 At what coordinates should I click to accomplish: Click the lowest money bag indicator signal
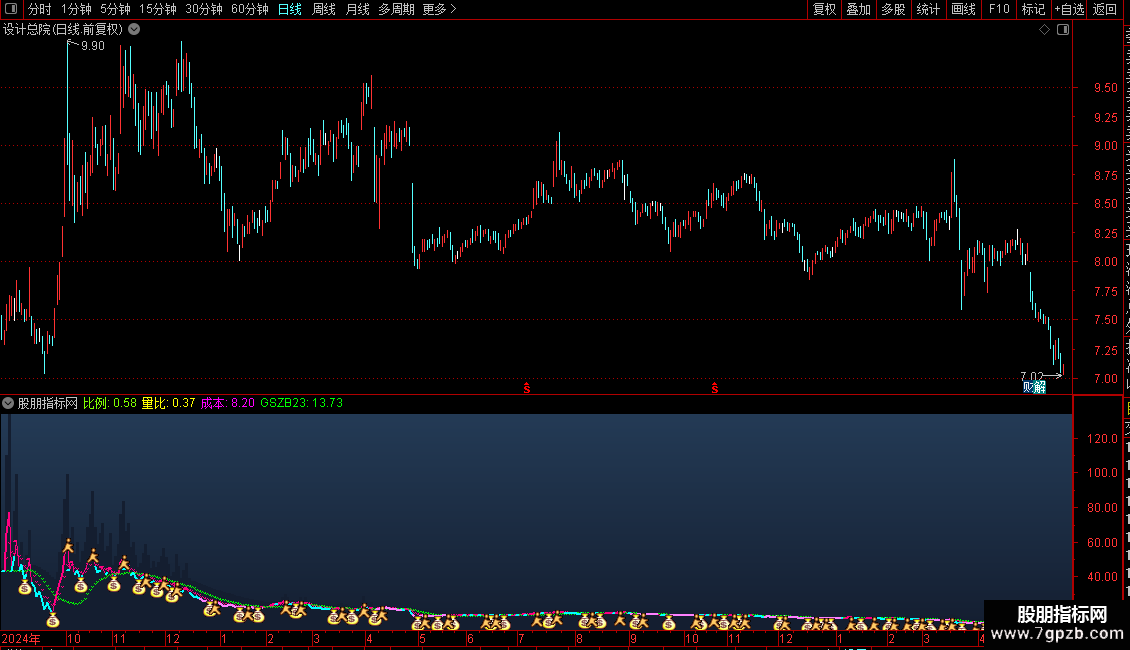53,620
